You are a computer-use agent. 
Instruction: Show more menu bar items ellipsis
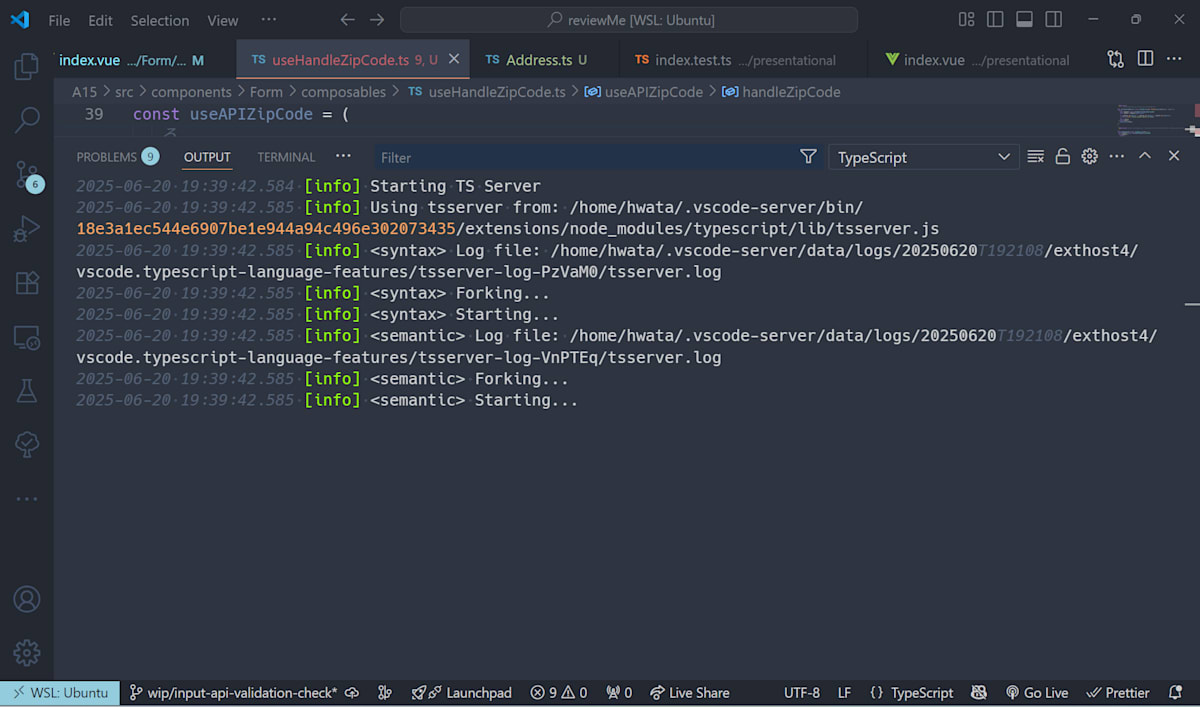click(x=268, y=20)
